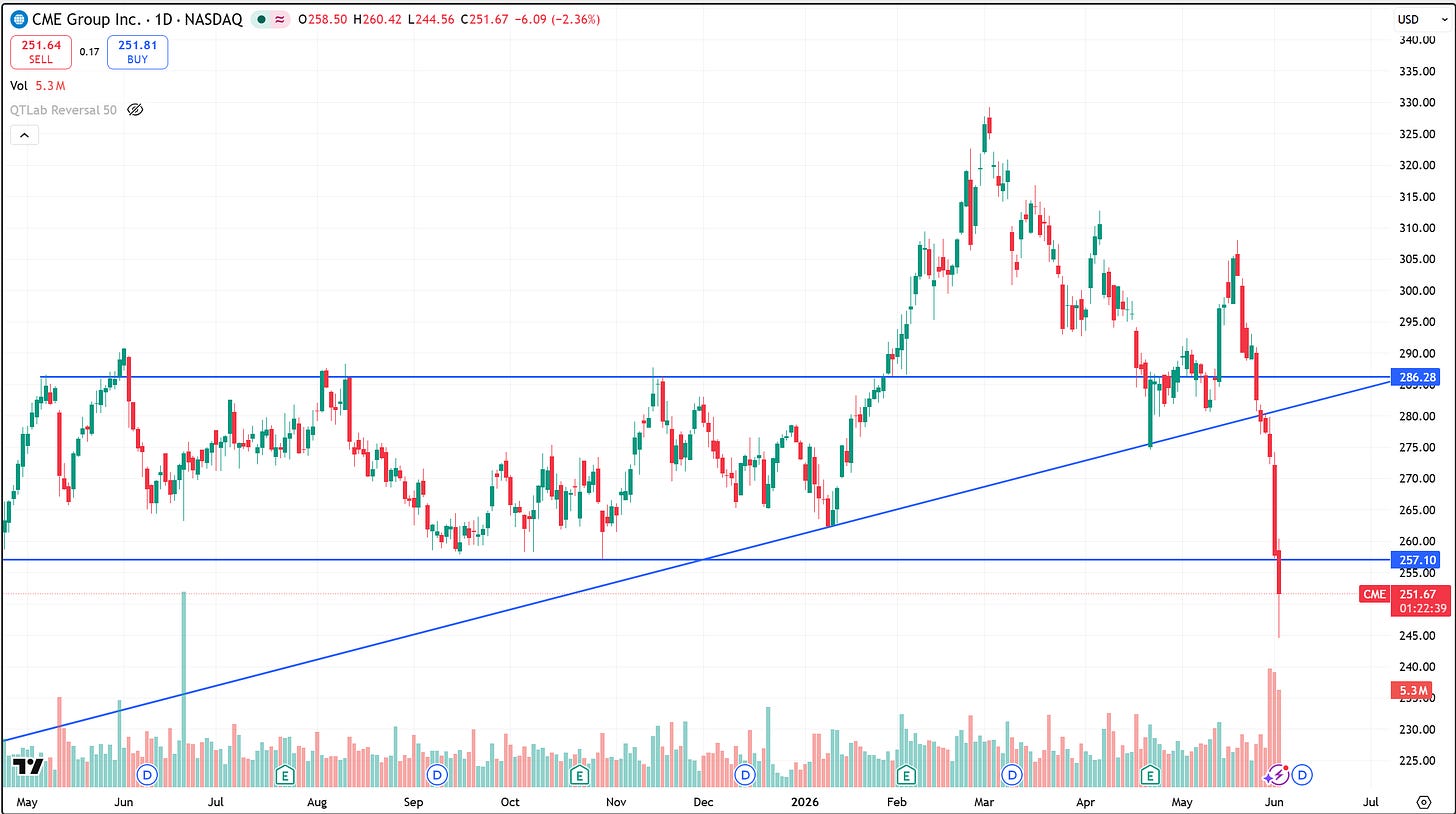This screenshot has width=1456, height=814.
Task: Select the horizontal line at 257.10
Action: click(695, 559)
